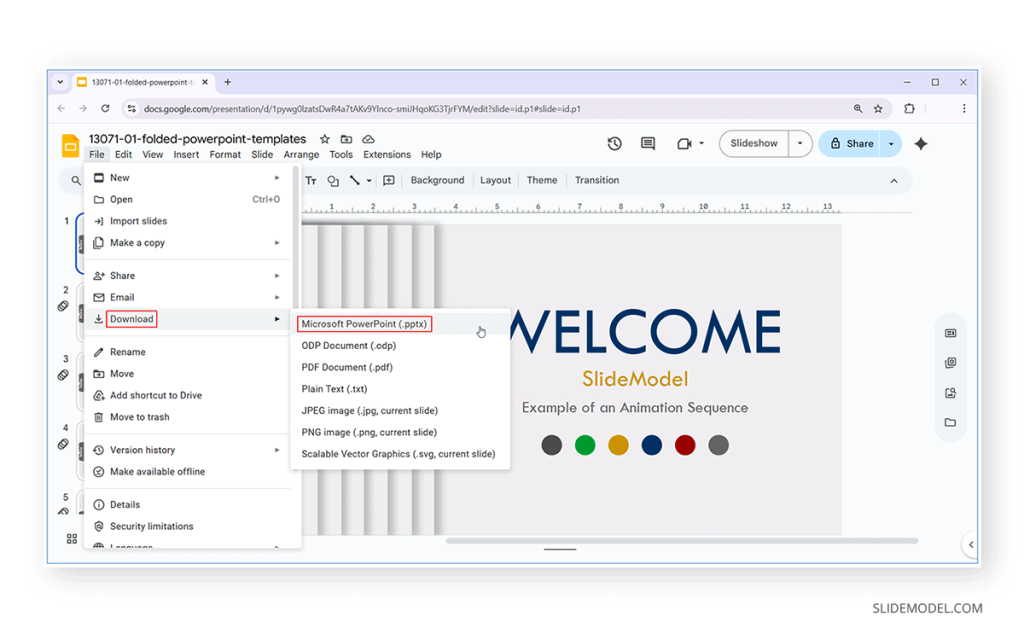
Task: Check the cloud save status icon
Action: pyautogui.click(x=367, y=139)
